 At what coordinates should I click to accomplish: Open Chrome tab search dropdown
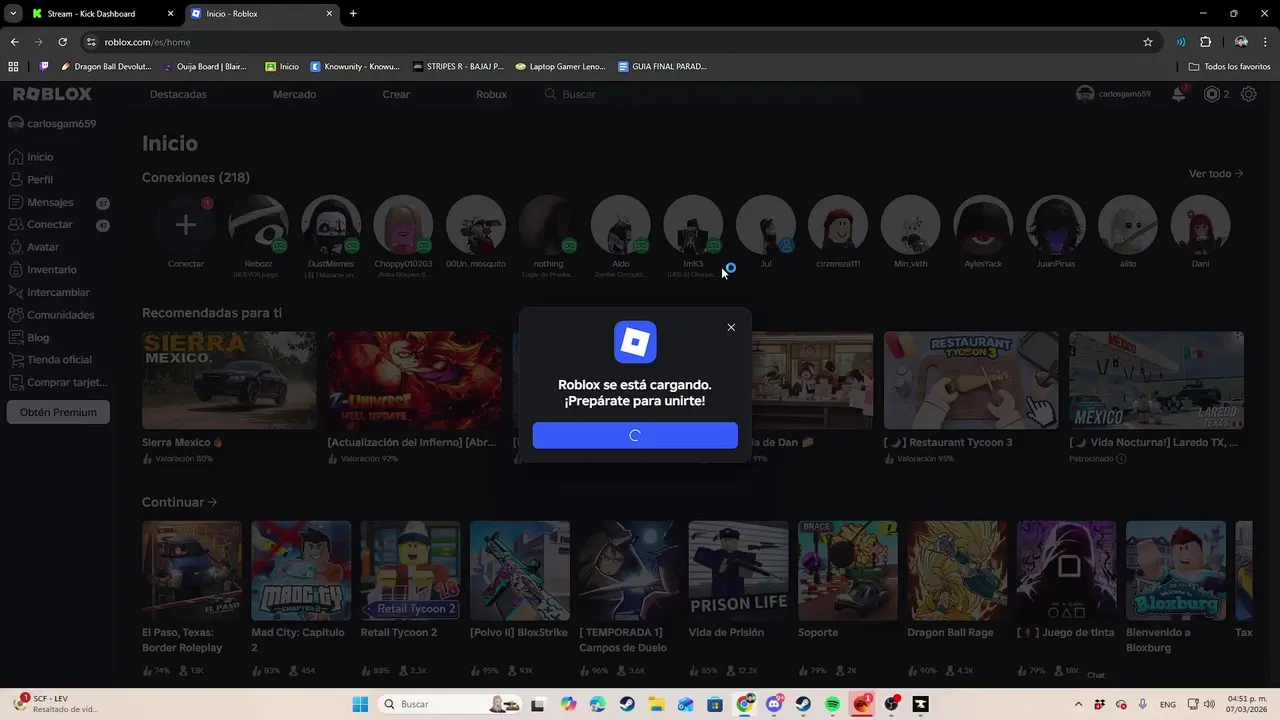tap(13, 14)
